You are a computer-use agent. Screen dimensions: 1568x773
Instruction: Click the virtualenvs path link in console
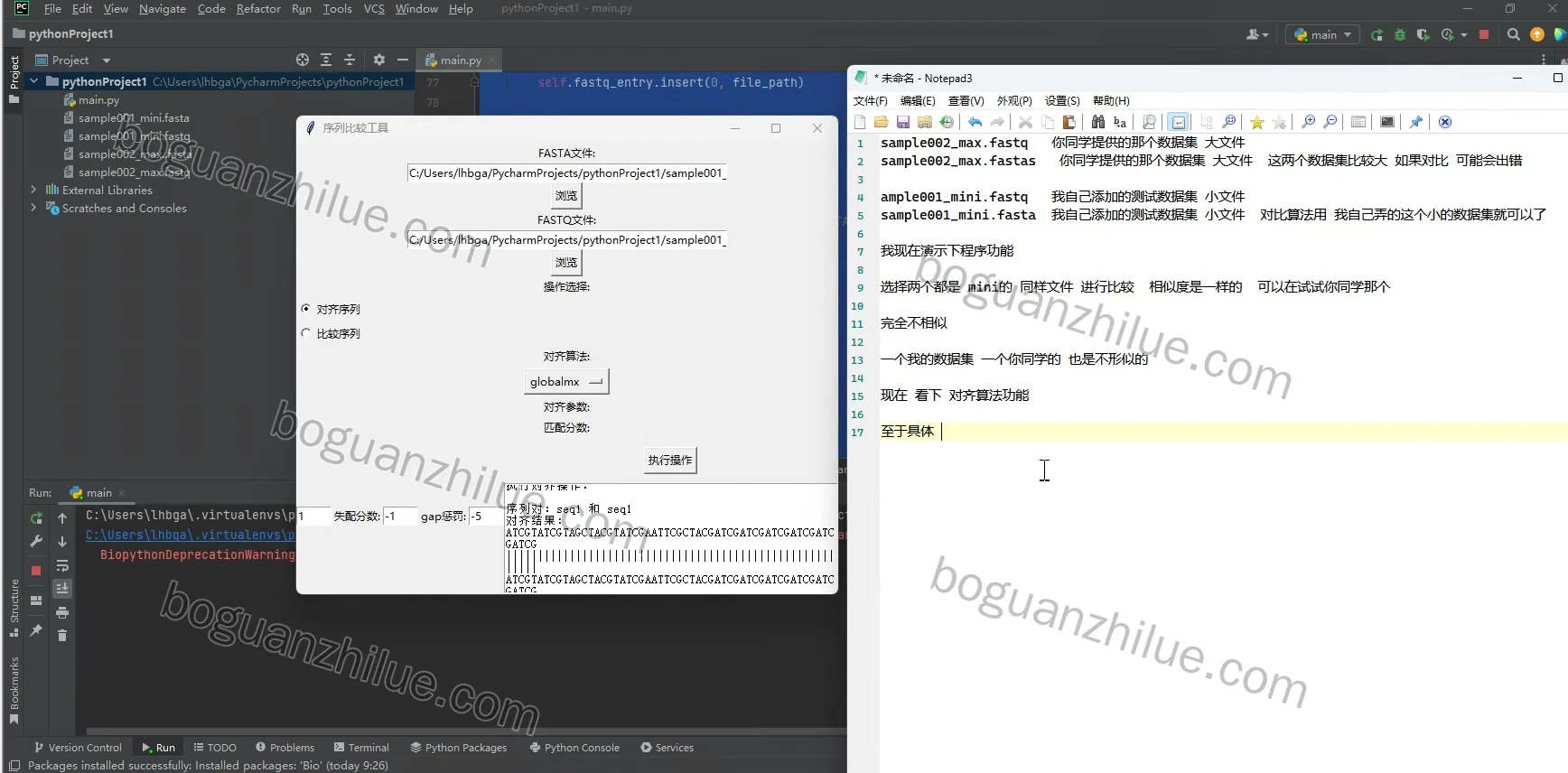point(191,535)
